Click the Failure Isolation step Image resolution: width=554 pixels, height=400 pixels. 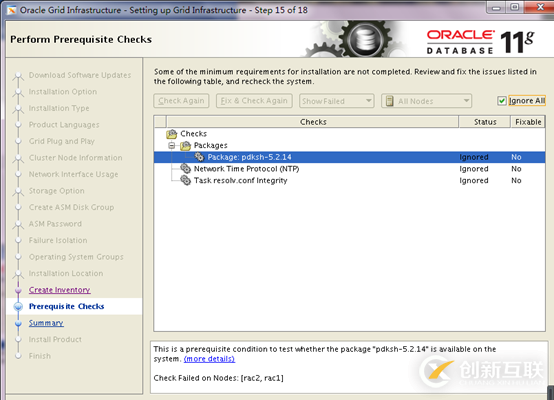pyautogui.click(x=58, y=240)
